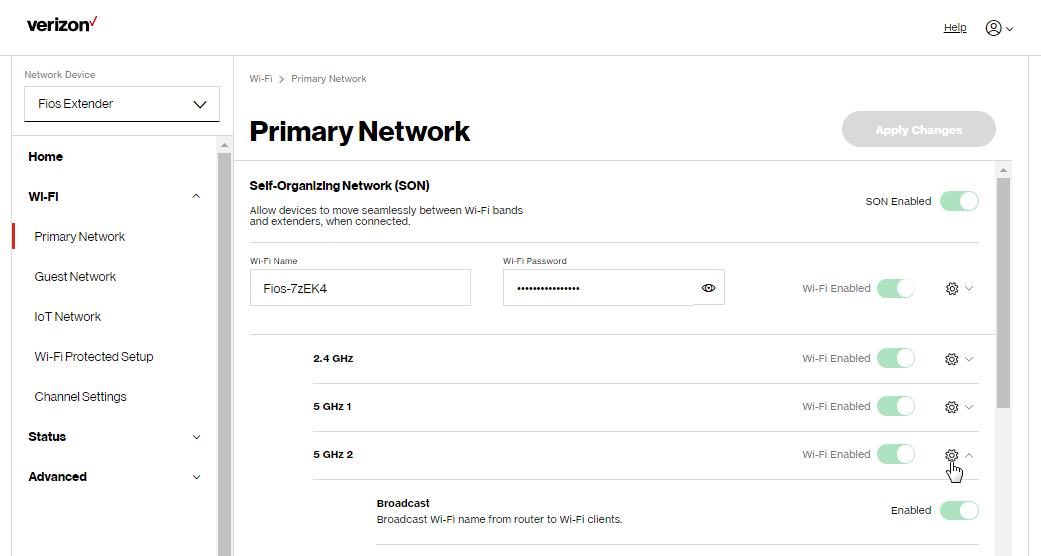This screenshot has height=556, width=1041.
Task: Go to Channel Settings
Action: (x=80, y=397)
